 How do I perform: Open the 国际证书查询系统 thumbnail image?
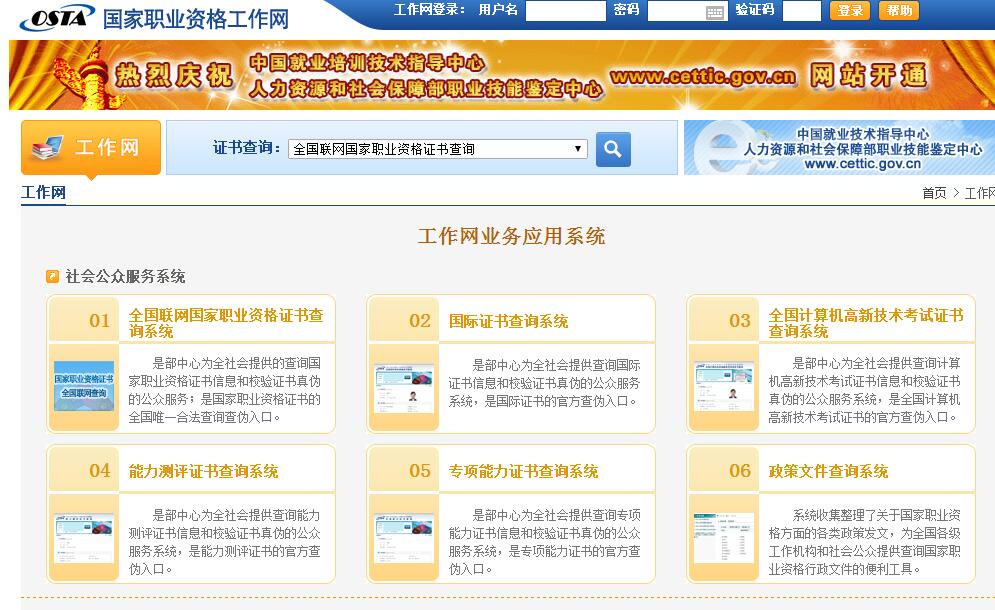(x=403, y=386)
